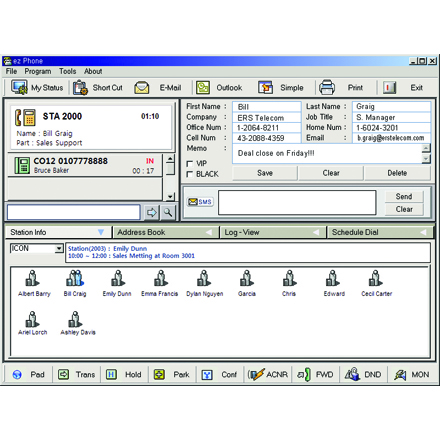440x440 pixels.
Task: Open the My Status icon
Action: click(19, 88)
